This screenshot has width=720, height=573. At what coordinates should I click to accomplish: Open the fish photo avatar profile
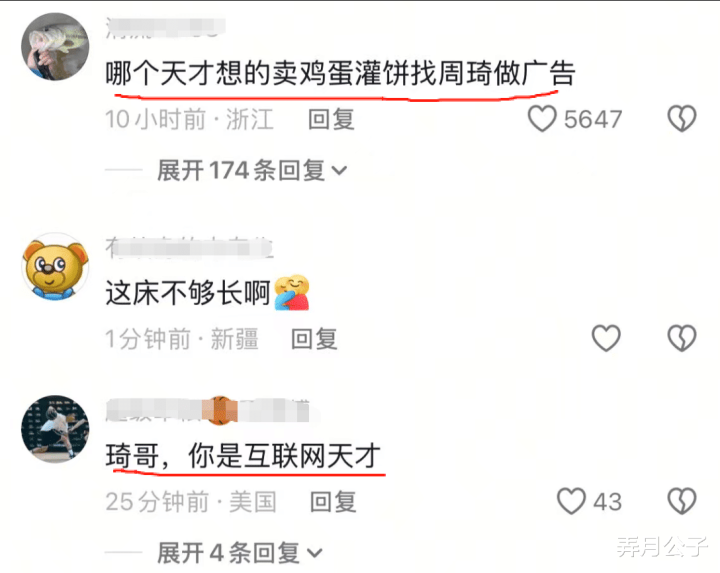coord(55,46)
